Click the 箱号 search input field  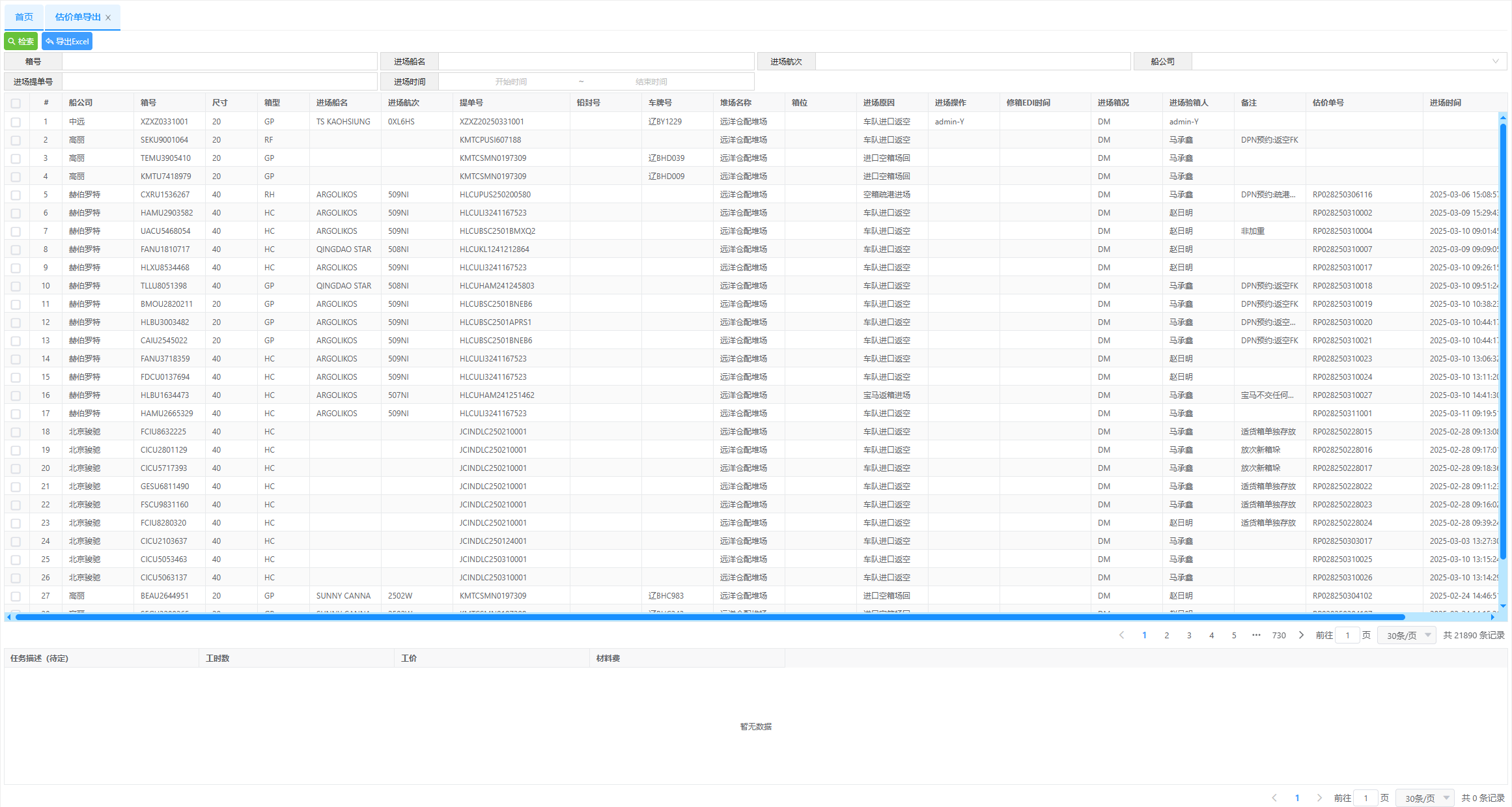click(219, 61)
